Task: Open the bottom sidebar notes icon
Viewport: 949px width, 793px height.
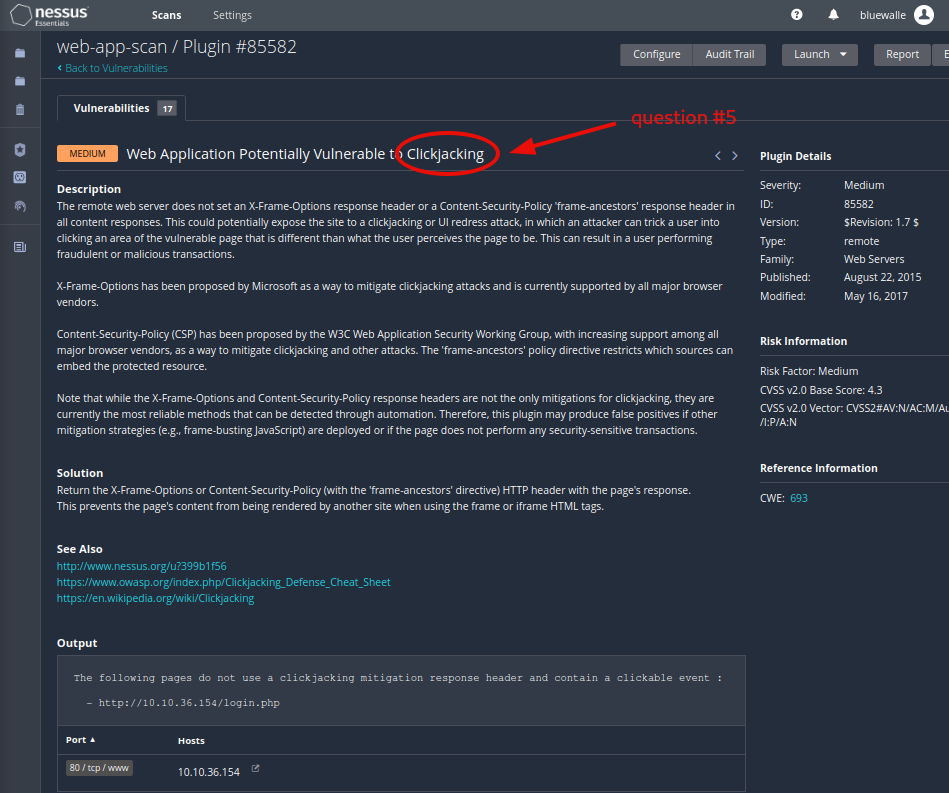Action: click(x=20, y=246)
